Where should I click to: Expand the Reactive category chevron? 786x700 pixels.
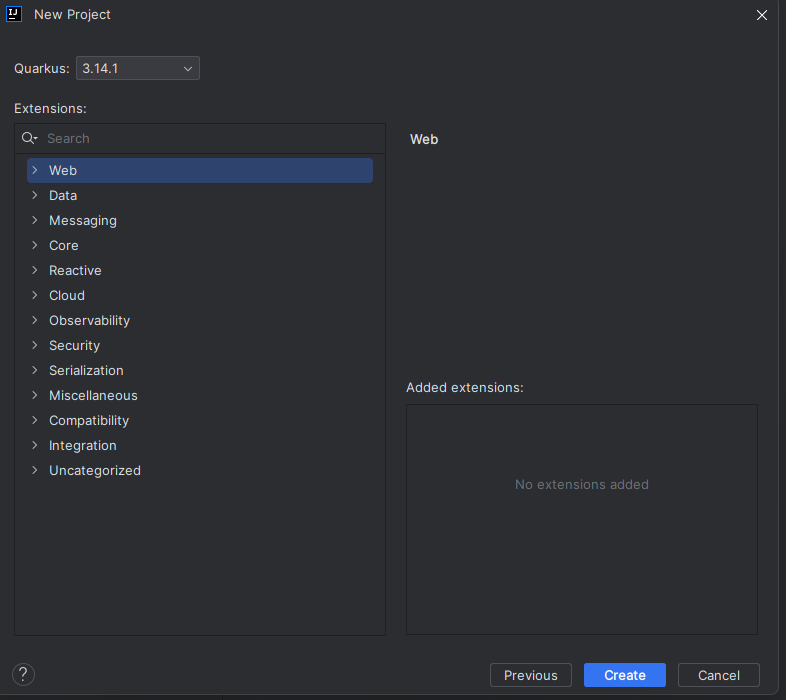pyautogui.click(x=35, y=271)
